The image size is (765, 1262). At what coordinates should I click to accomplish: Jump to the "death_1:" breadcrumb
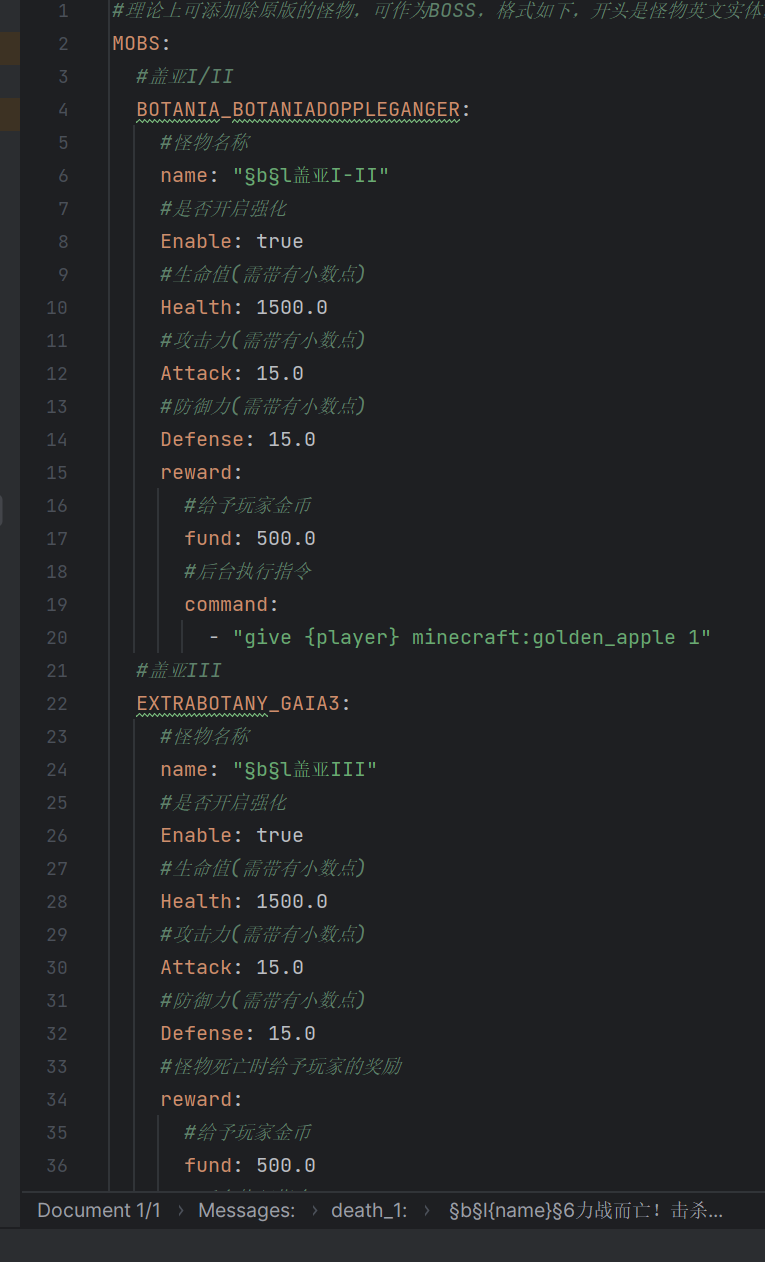pyautogui.click(x=369, y=1210)
